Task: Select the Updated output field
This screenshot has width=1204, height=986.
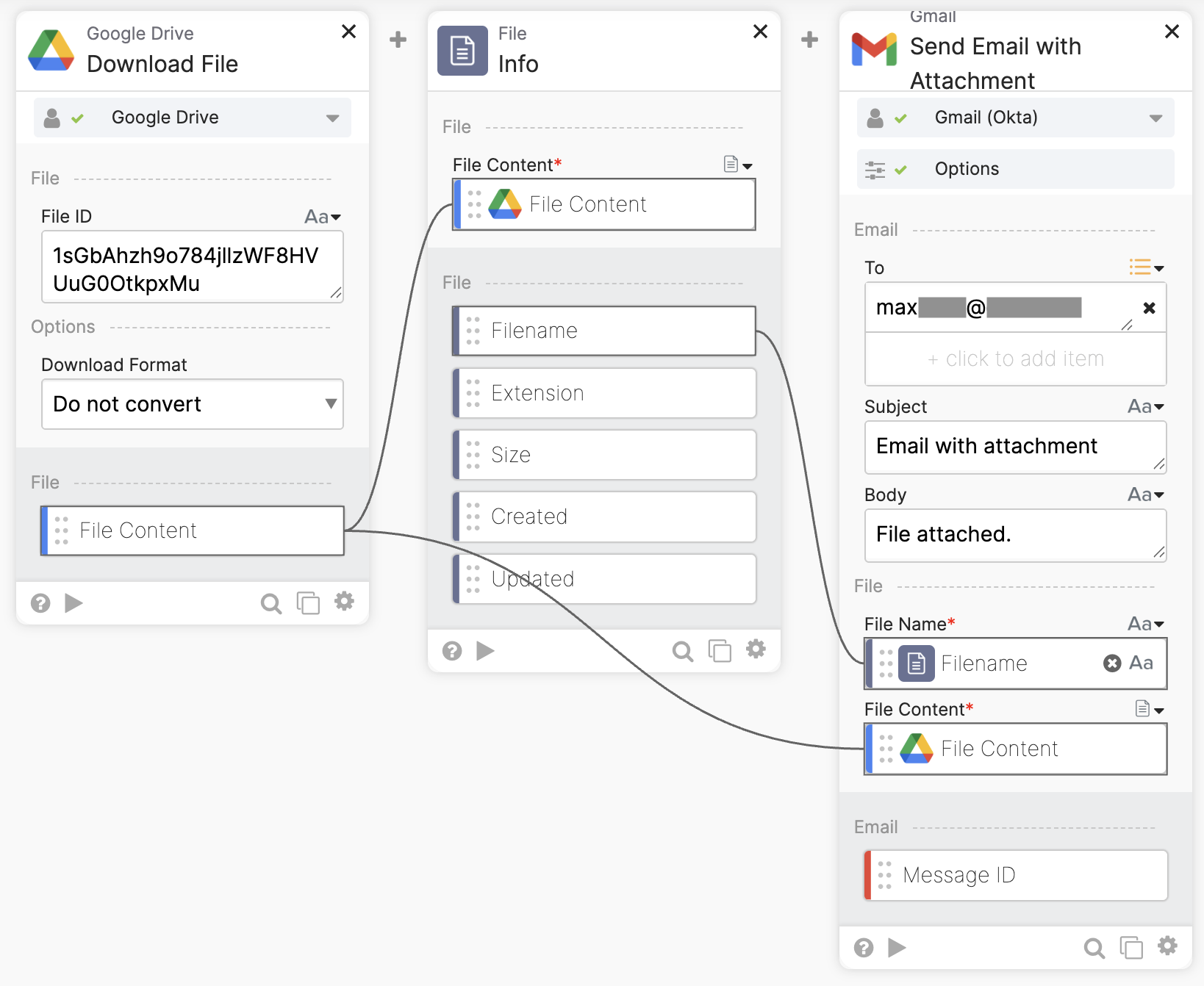Action: pos(604,579)
